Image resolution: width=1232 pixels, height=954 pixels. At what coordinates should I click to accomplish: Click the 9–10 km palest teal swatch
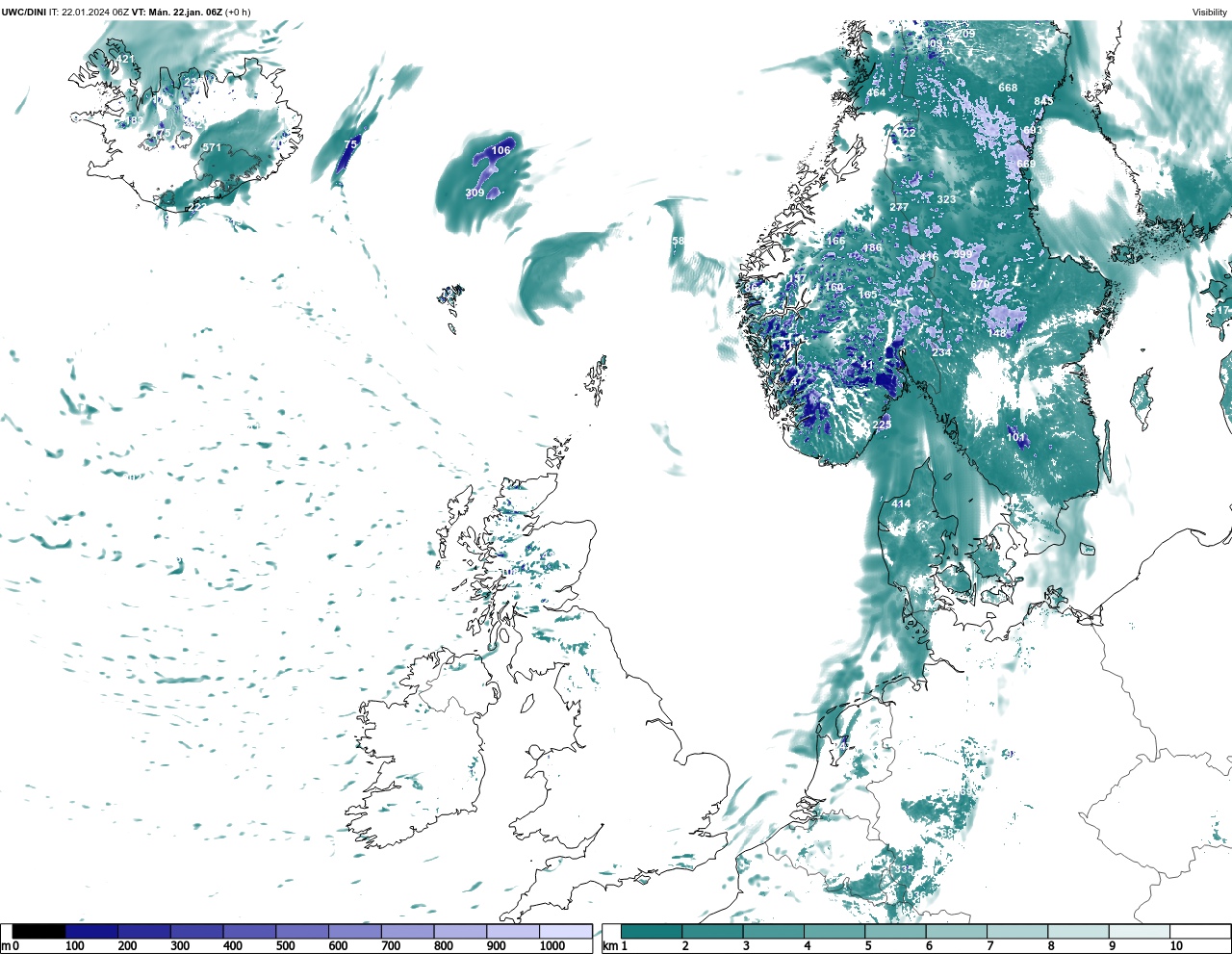coord(1140,932)
